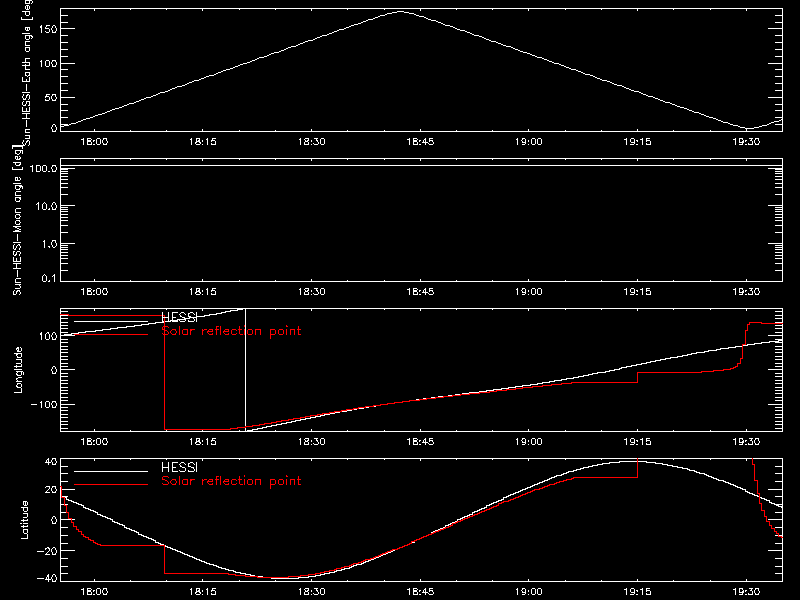Click the 18:15 time label of Longitude plot
Screen dimensions: 800x600
coord(203,442)
